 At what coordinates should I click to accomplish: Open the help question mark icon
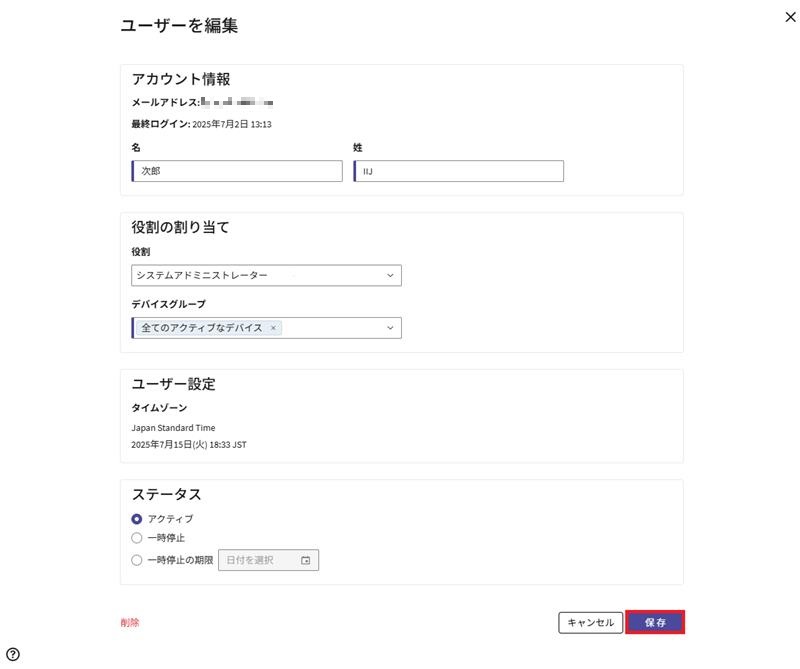point(13,654)
